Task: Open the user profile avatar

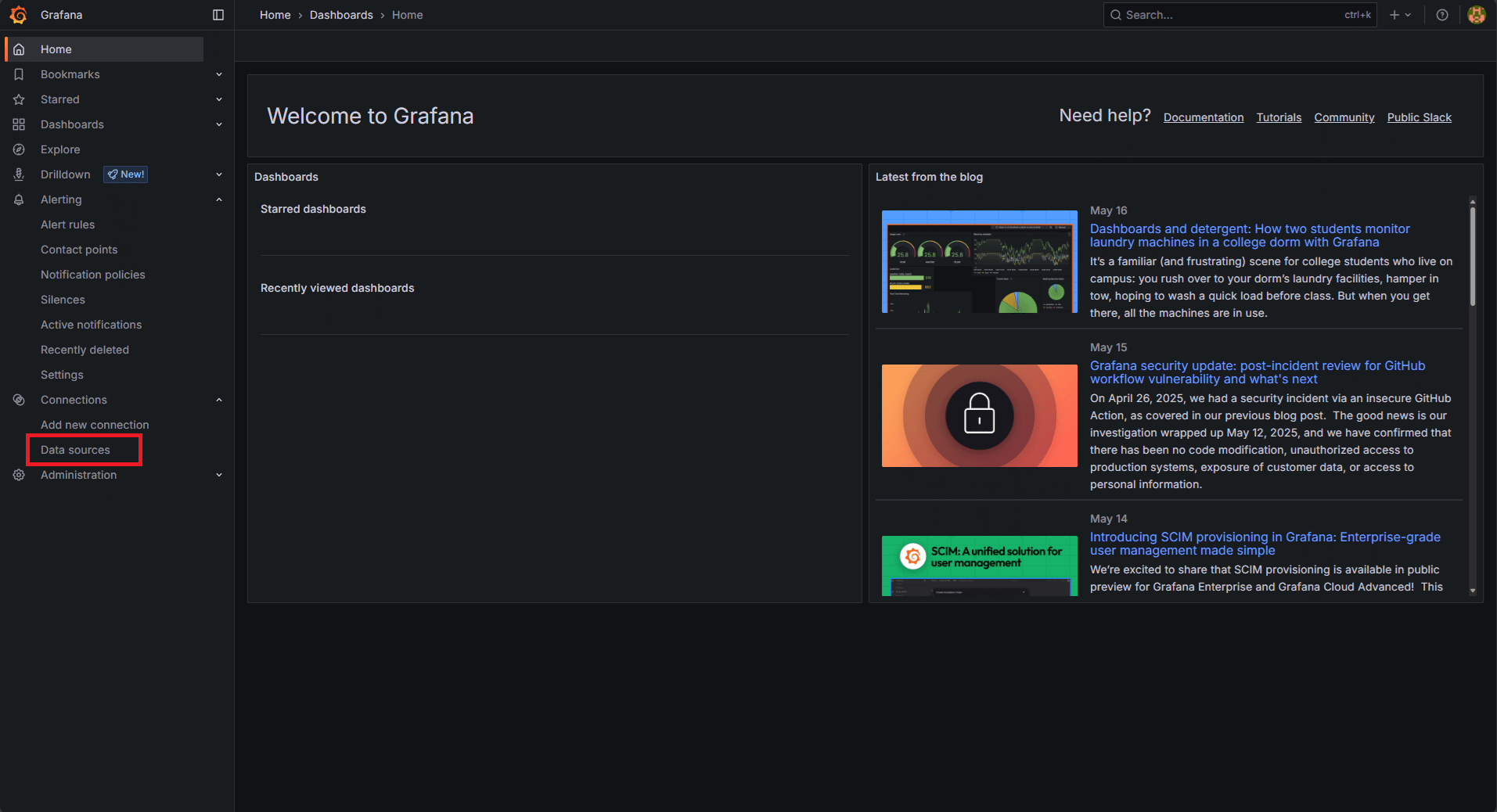Action: coord(1477,15)
